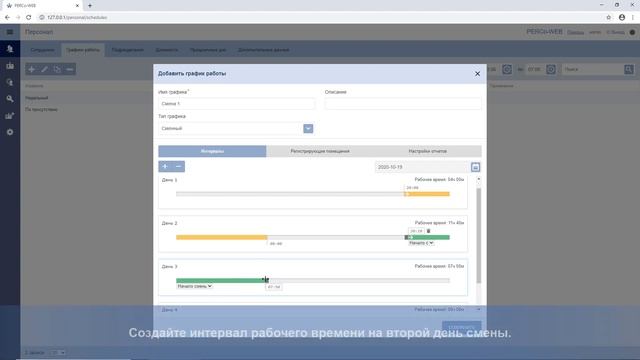Image resolution: width=640 pixels, height=360 pixels.
Task: Open the settings gear in the sidebar
Action: click(x=10, y=132)
